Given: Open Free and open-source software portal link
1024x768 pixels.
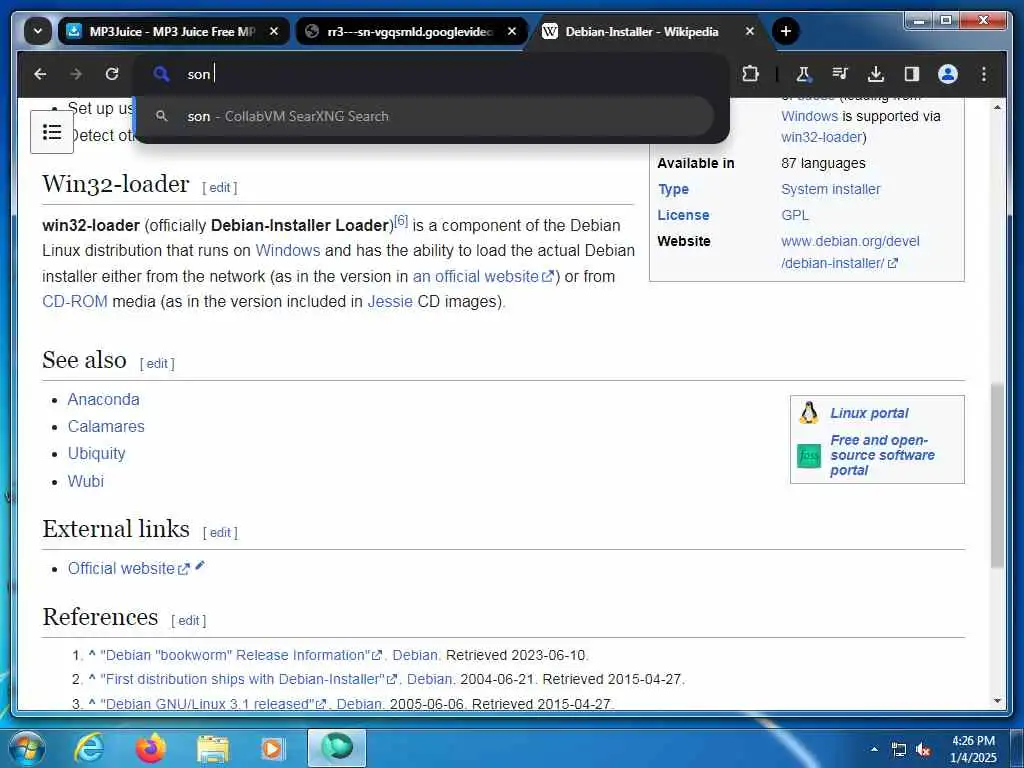Looking at the screenshot, I should coord(882,455).
